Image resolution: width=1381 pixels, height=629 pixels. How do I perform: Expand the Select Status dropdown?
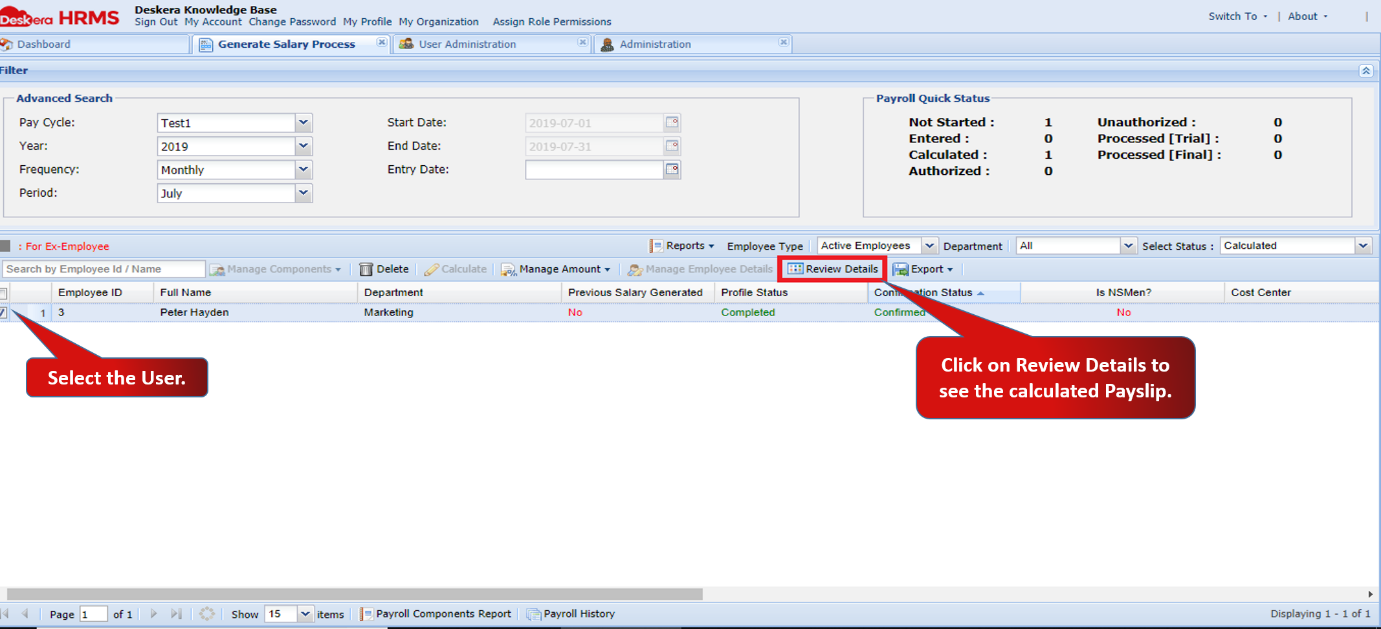pos(1364,246)
